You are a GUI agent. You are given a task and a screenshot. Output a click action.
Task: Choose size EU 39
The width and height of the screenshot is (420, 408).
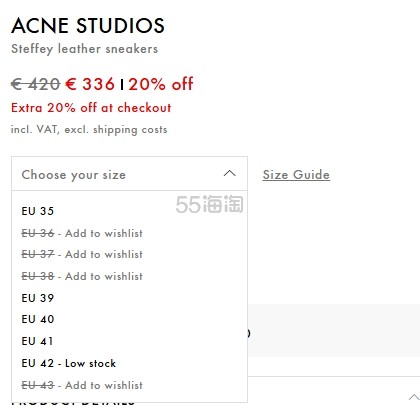[129, 298]
